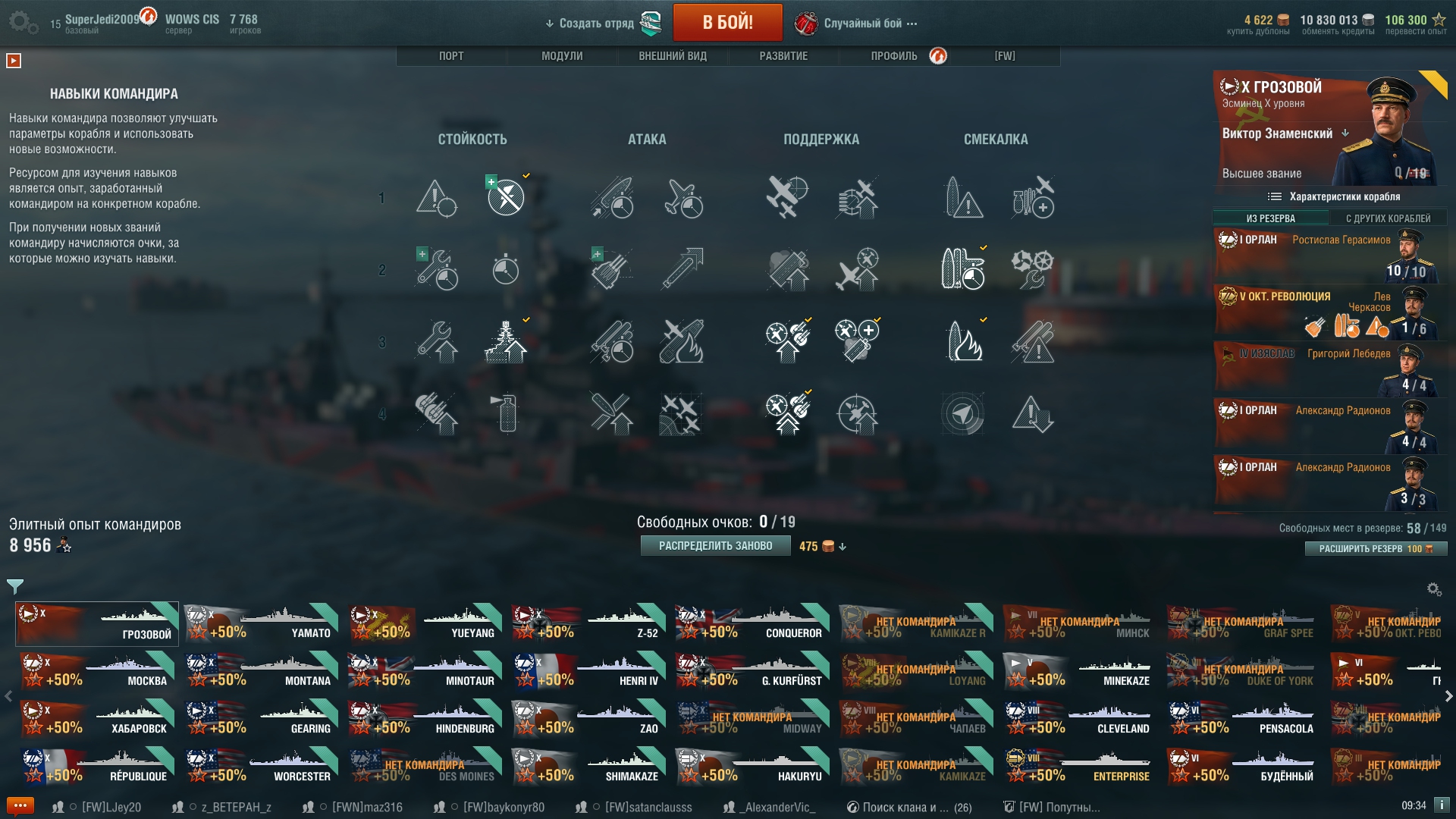Select the radar-circle skill in row four

(x=962, y=414)
